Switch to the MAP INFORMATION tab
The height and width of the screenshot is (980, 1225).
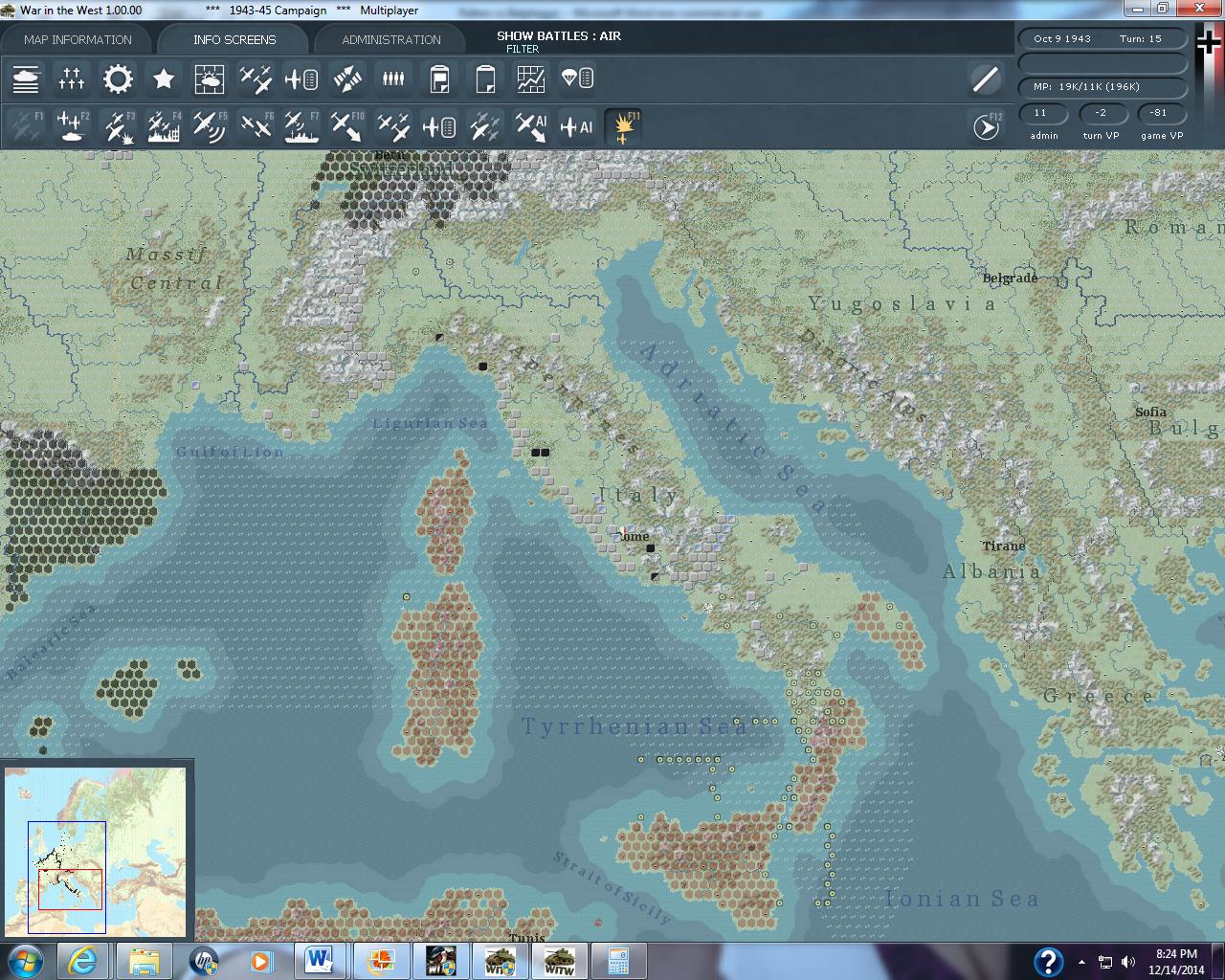tap(78, 39)
